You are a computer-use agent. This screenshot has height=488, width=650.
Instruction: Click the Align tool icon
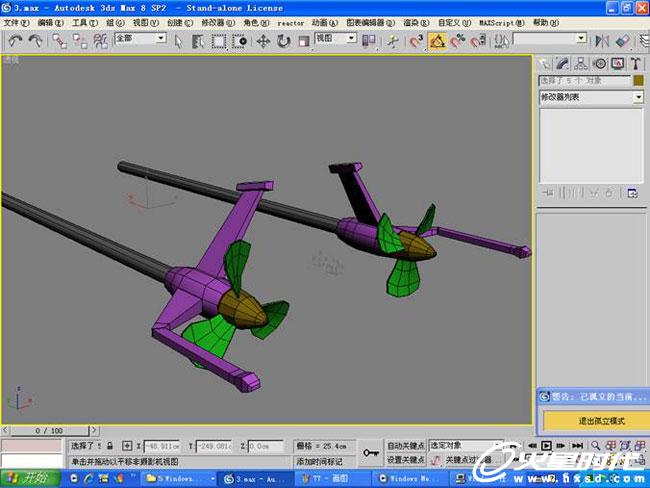[x=623, y=41]
